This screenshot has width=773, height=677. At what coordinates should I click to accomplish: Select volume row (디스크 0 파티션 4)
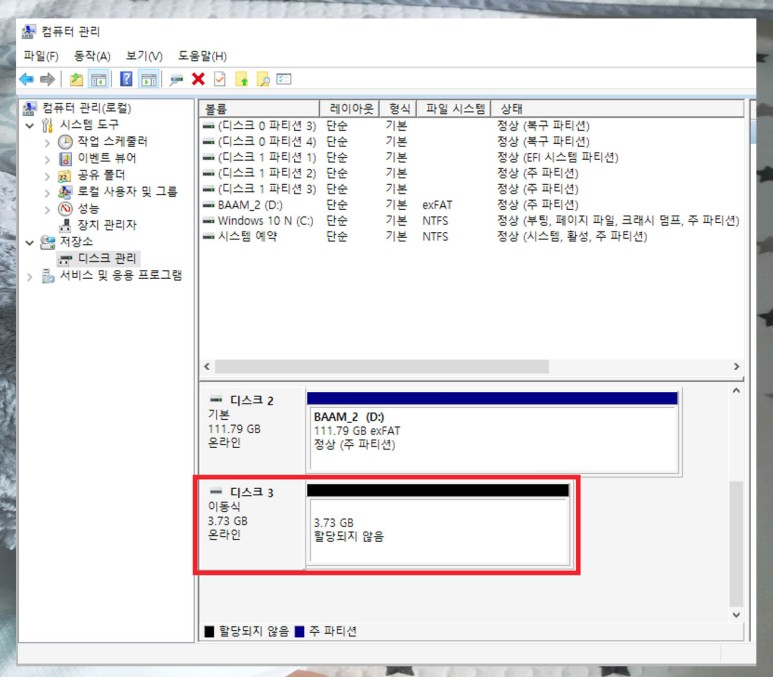pos(471,142)
